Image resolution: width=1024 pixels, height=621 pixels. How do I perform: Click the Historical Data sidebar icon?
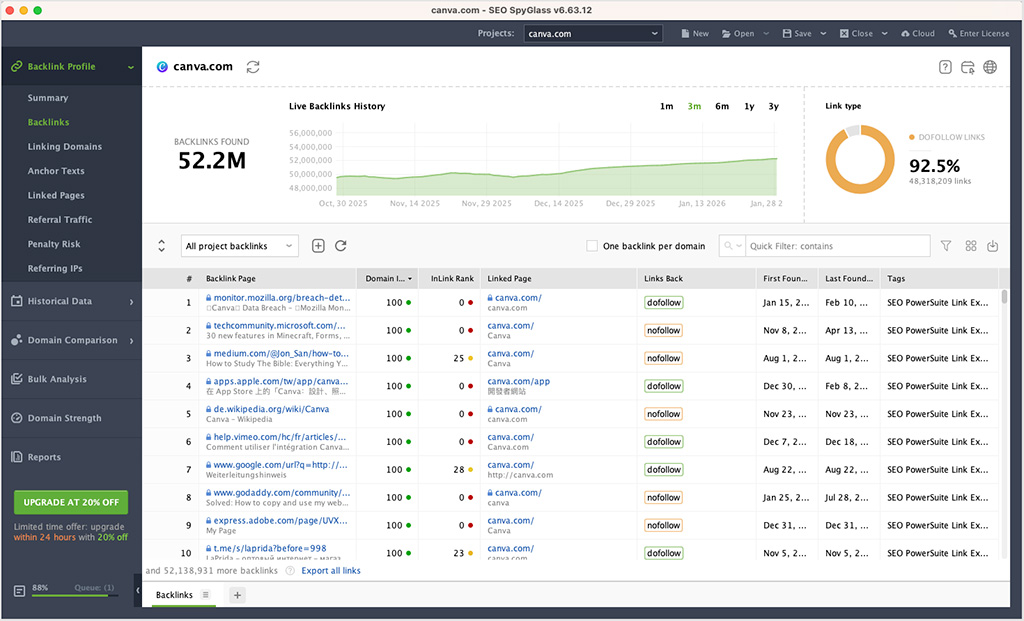17,301
